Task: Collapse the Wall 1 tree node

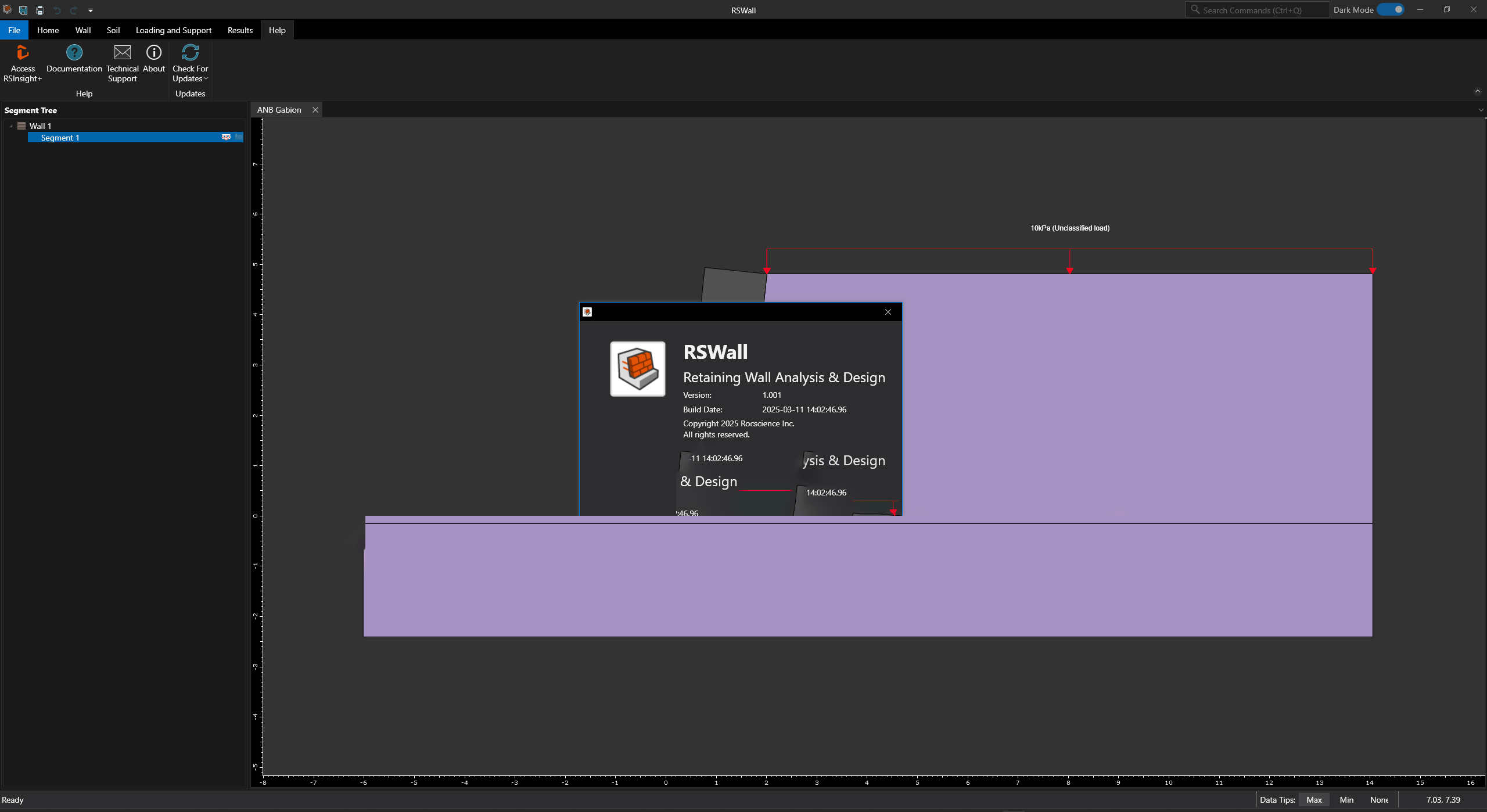Action: (x=11, y=125)
